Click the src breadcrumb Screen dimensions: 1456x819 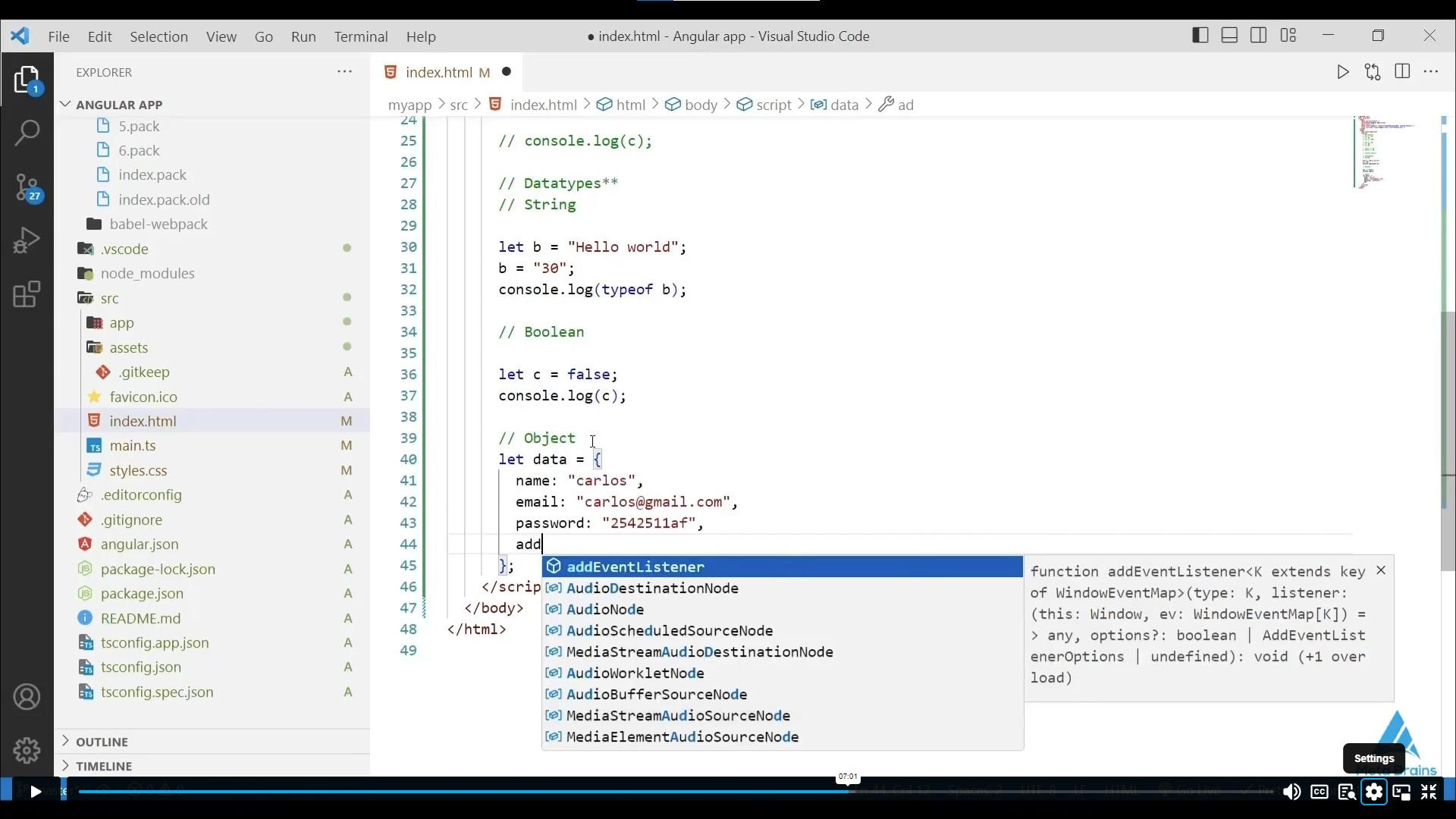459,105
